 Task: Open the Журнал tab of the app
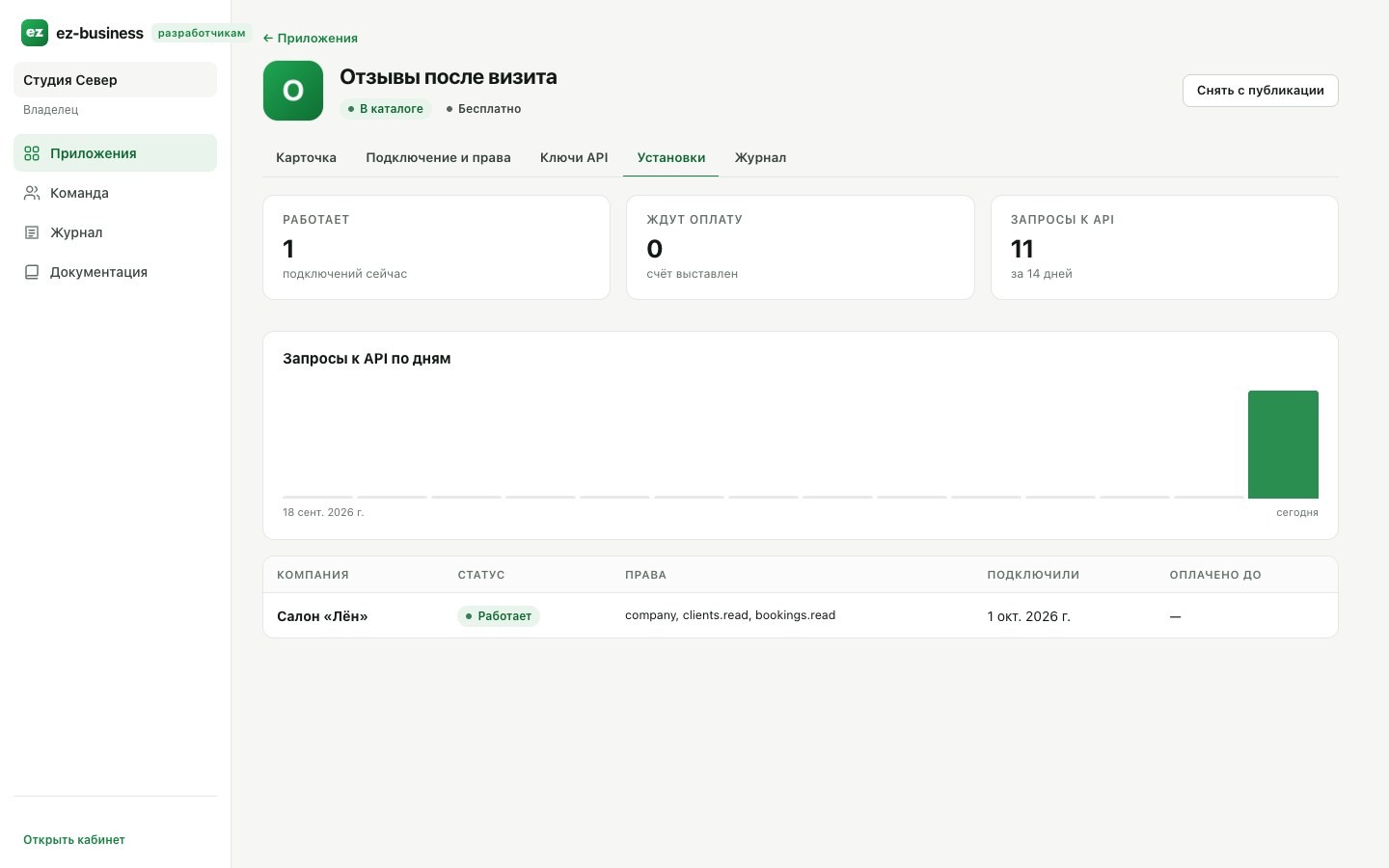pyautogui.click(x=760, y=158)
